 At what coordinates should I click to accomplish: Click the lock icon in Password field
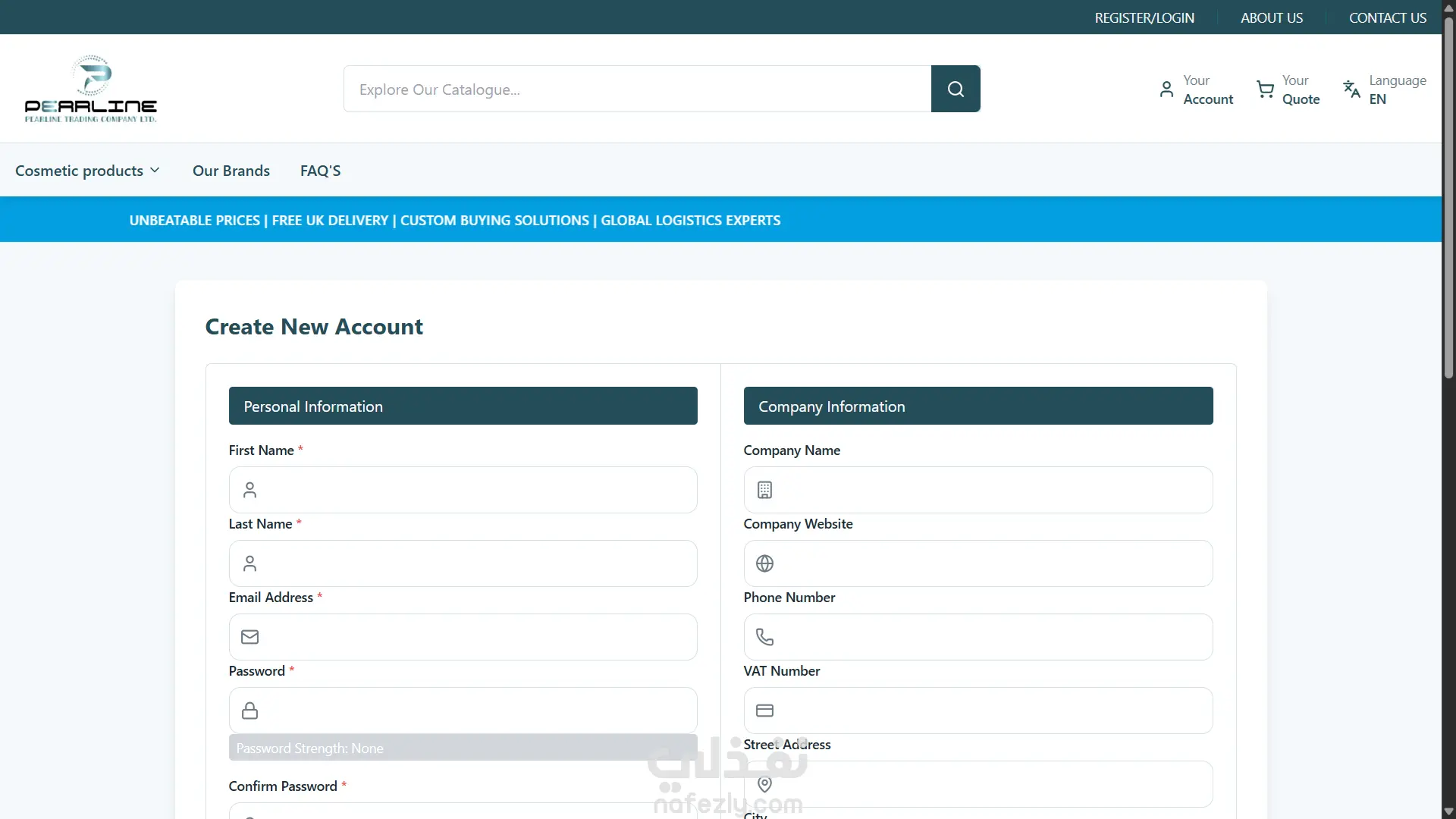249,711
